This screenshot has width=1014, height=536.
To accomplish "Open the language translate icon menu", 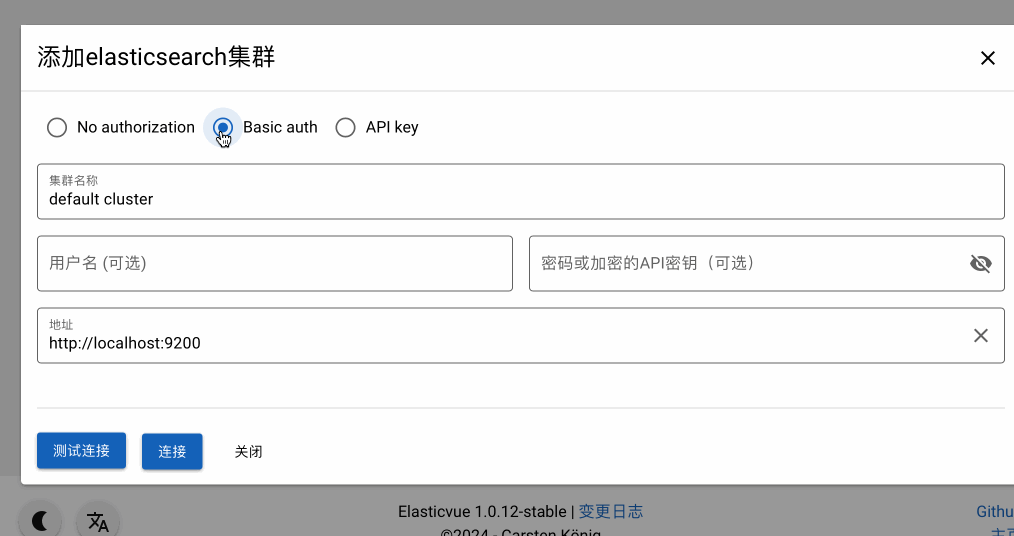I will click(98, 521).
